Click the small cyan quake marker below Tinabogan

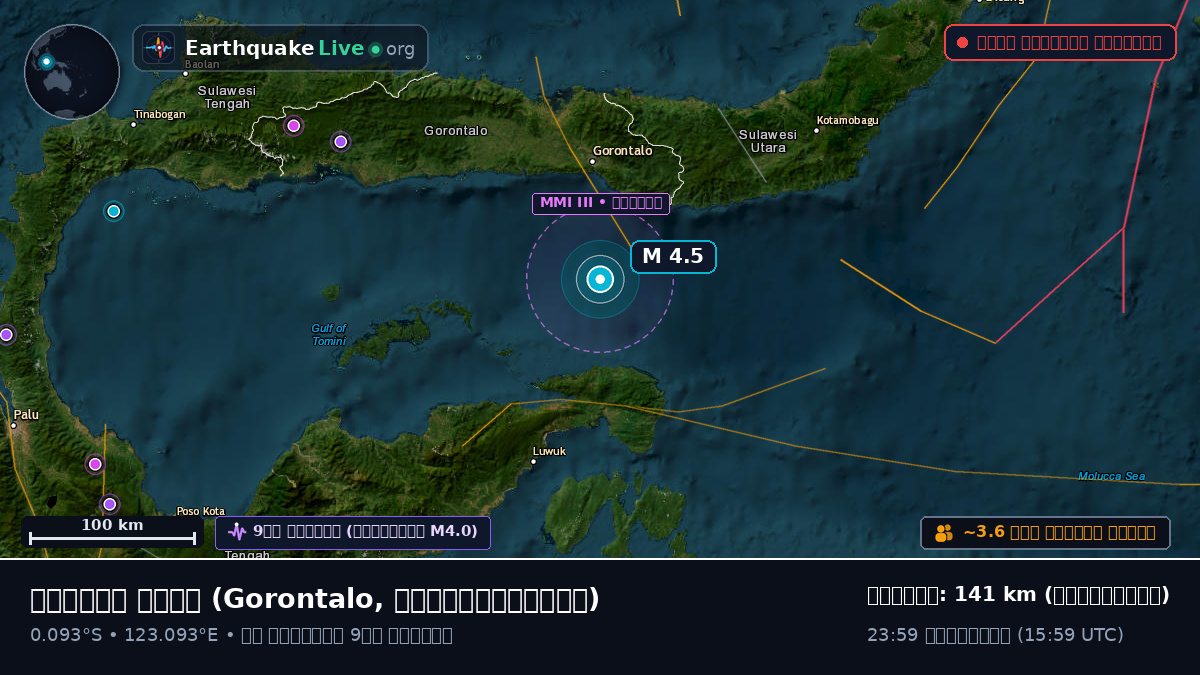click(x=114, y=211)
